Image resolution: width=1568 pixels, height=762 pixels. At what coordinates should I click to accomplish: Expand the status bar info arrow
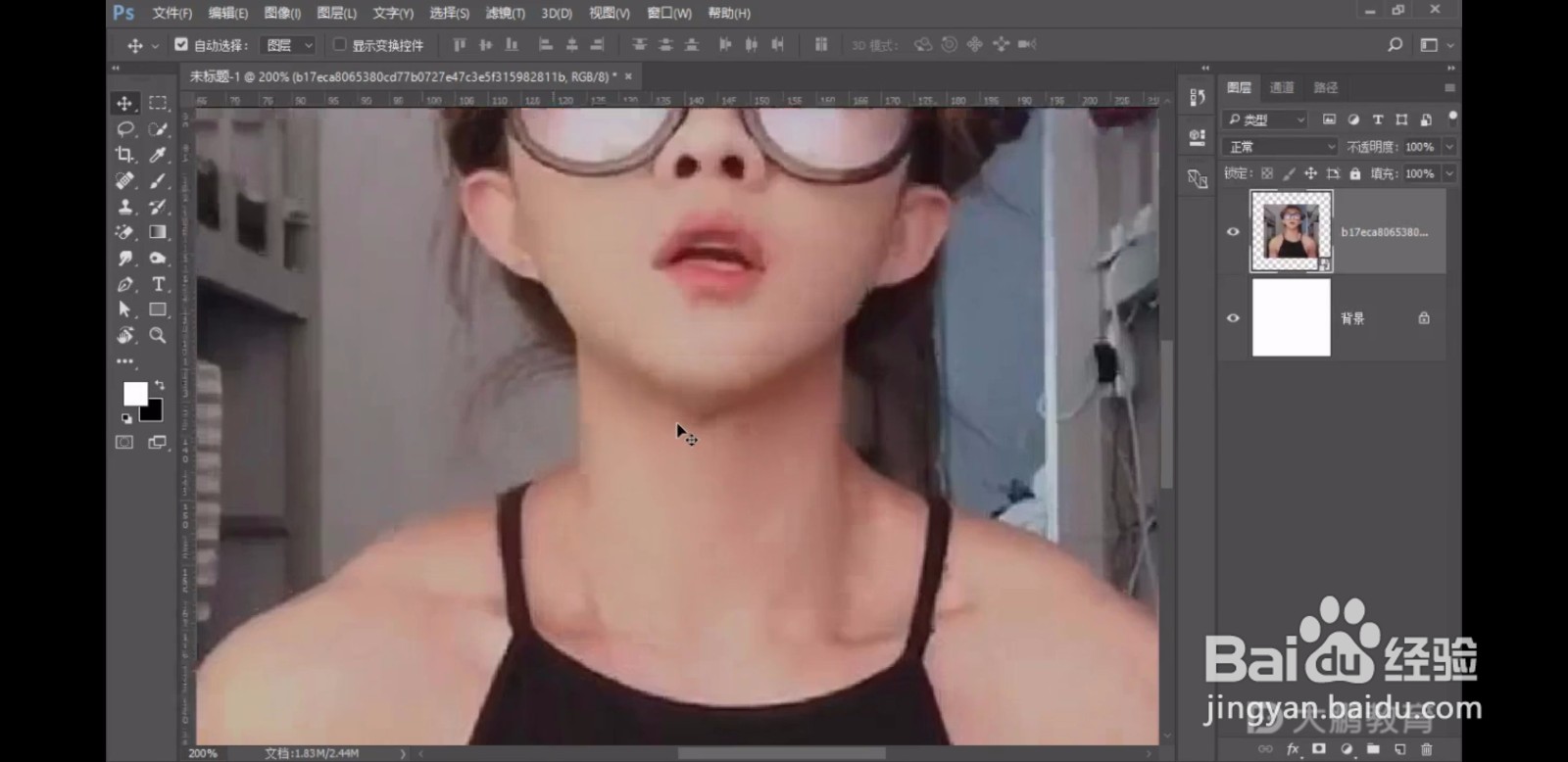pos(403,753)
